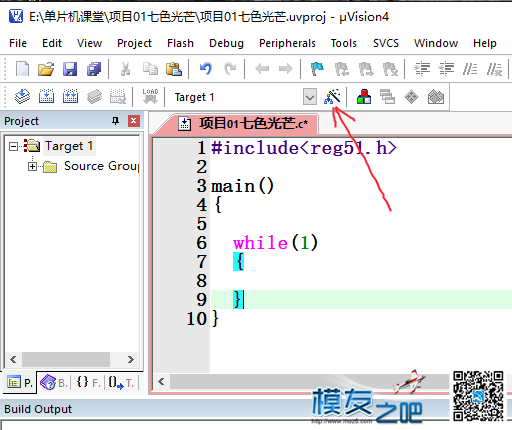
Task: Cut selection with the scissors icon
Action: click(125, 69)
